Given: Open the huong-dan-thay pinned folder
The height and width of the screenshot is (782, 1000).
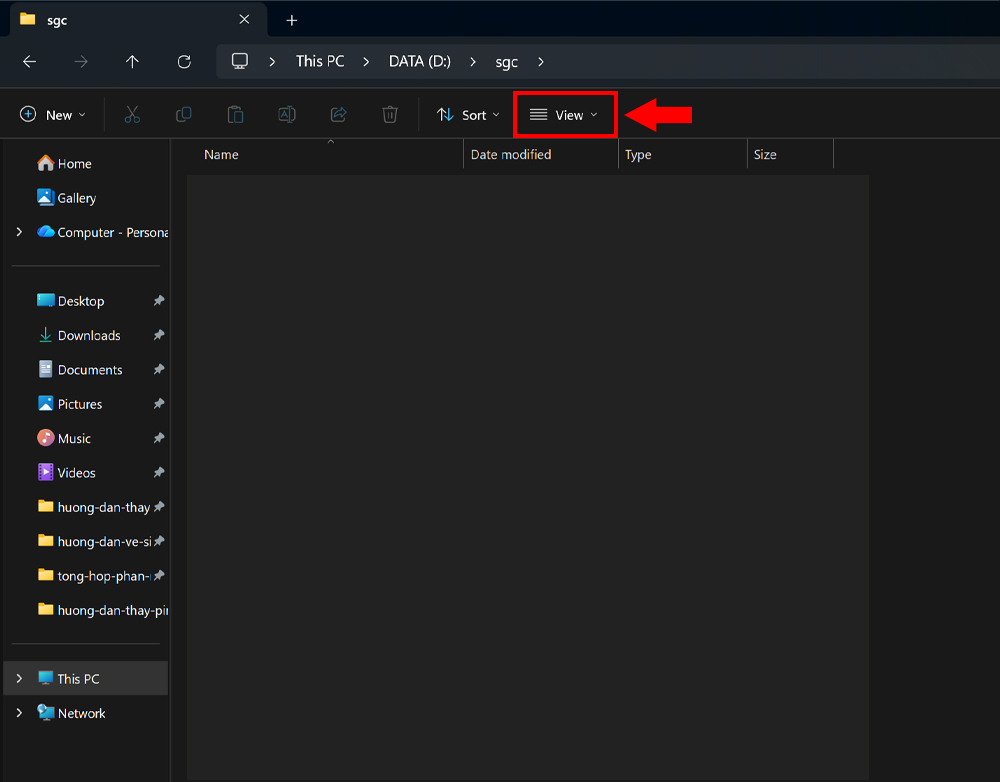Looking at the screenshot, I should point(105,507).
